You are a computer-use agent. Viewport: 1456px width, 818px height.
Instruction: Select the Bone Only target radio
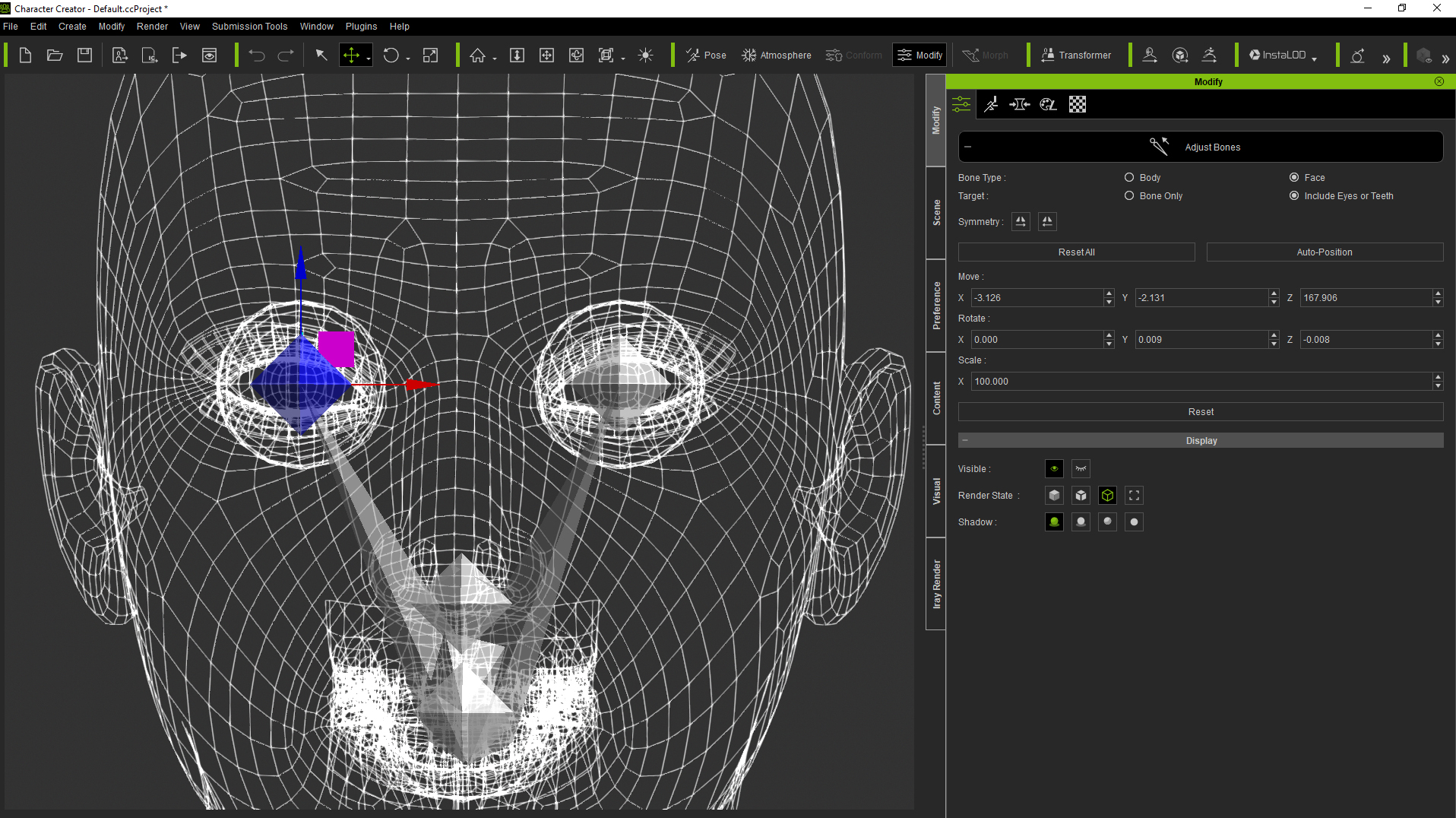click(1129, 195)
